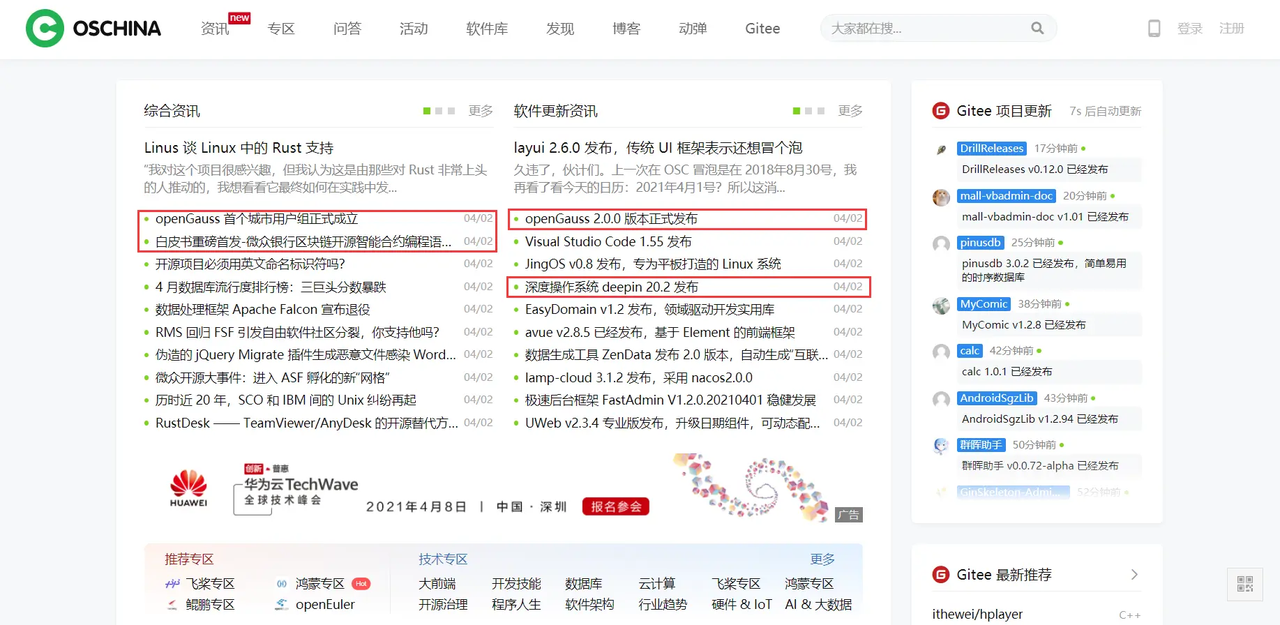Click the pinusdb project tag

(981, 243)
